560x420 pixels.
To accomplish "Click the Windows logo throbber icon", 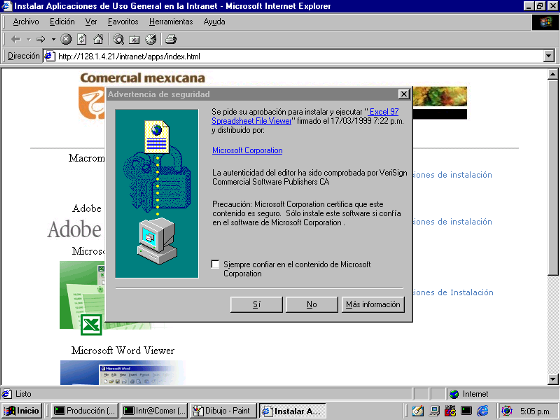I will pos(545,22).
